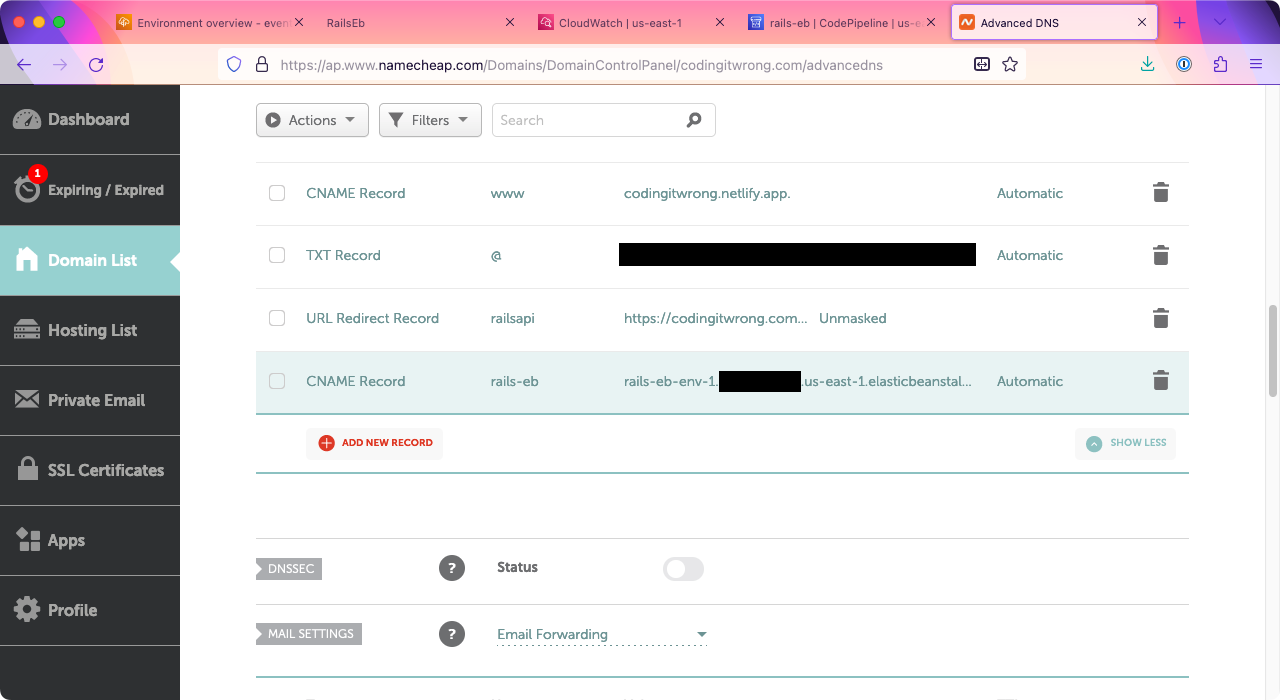Click the elasticbeanstalk CNAME value
The height and width of the screenshot is (700, 1280).
pyautogui.click(x=798, y=381)
